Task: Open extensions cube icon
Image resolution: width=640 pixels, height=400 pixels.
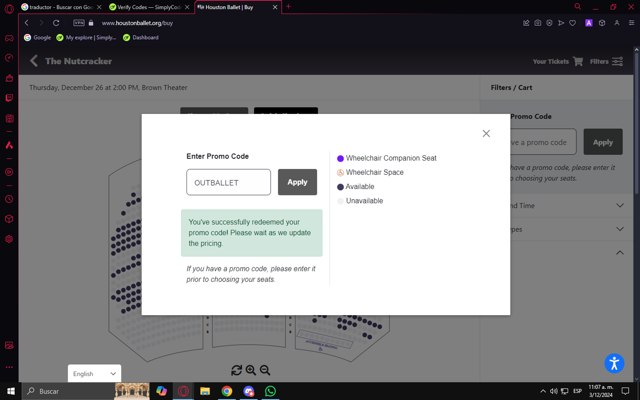Action: (602, 23)
